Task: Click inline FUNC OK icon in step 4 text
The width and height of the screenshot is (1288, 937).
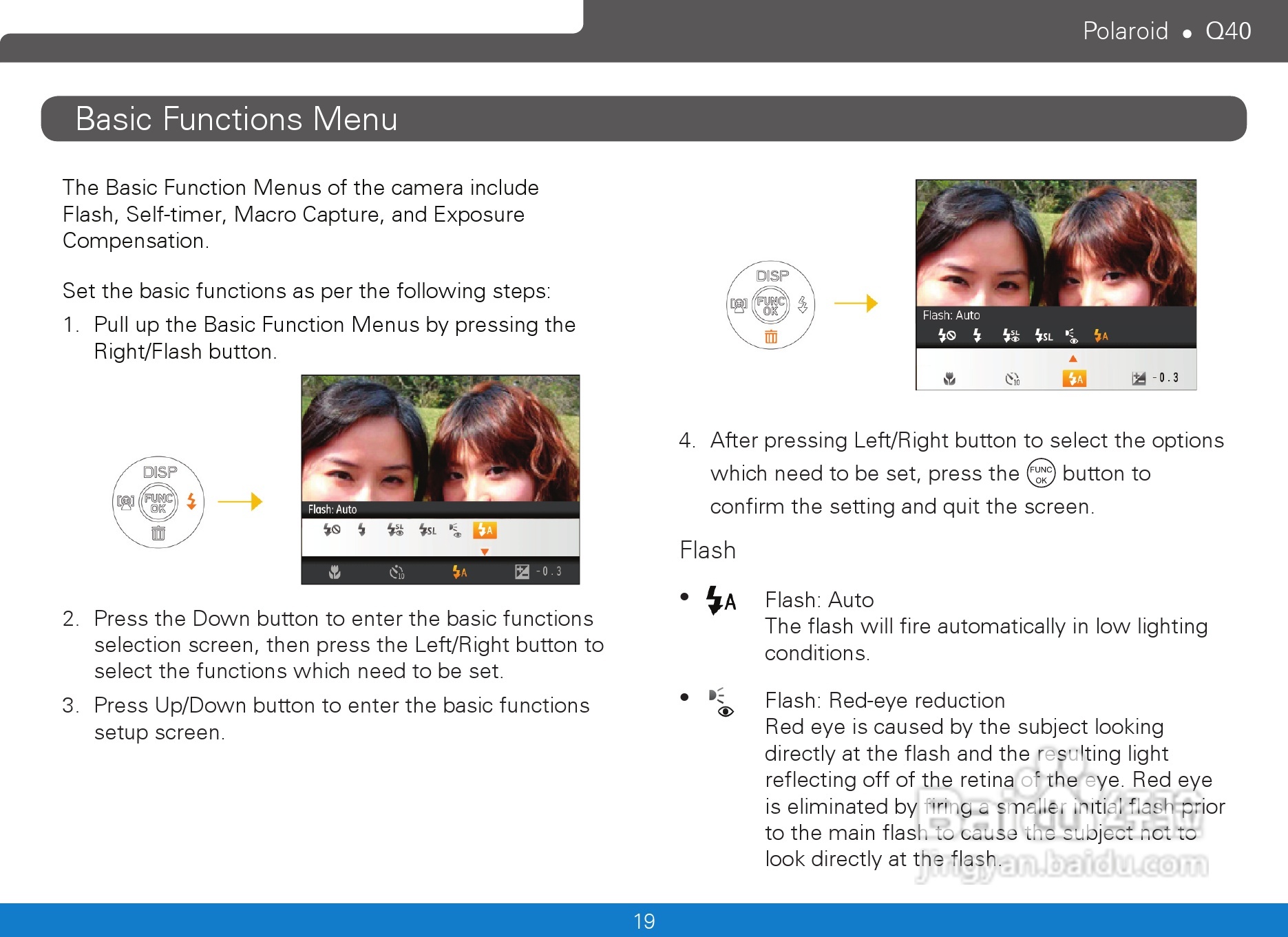Action: pos(1040,473)
